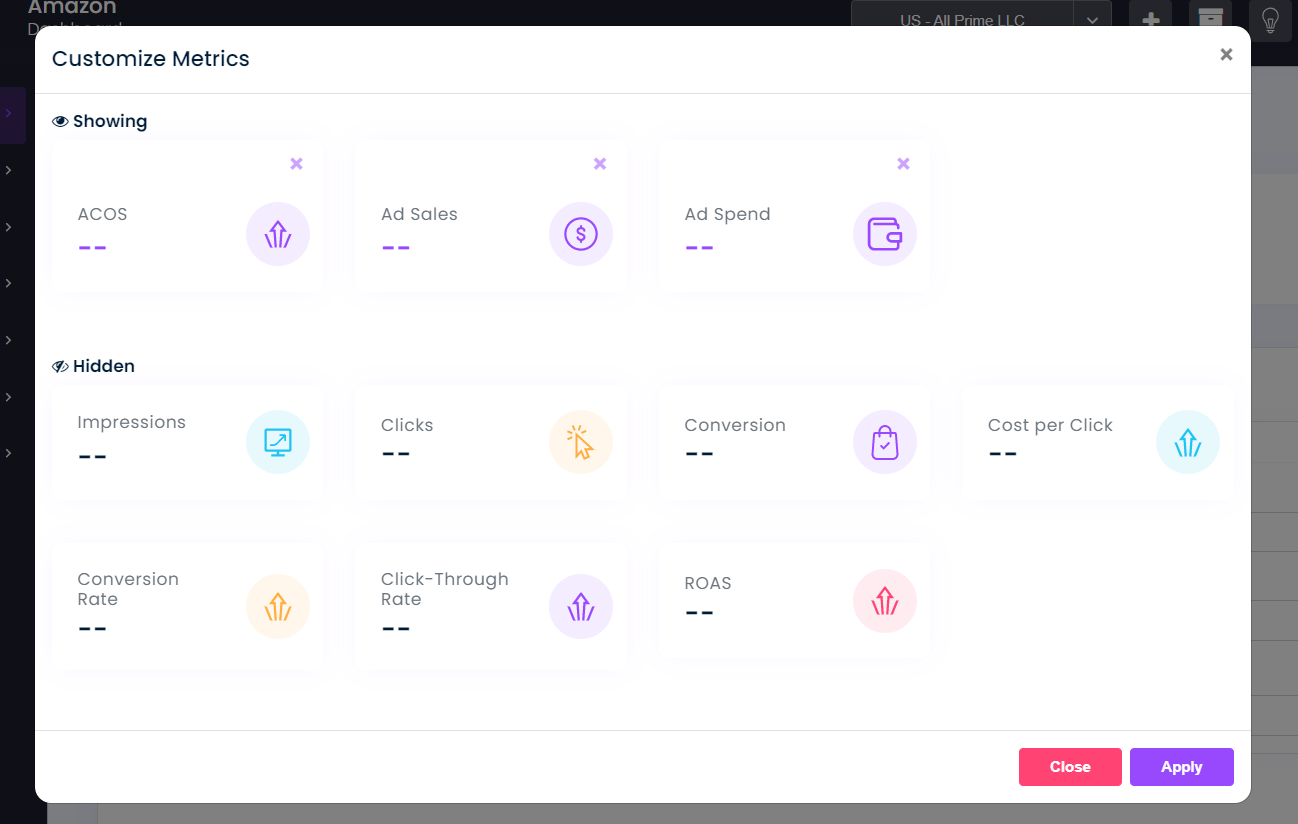The height and width of the screenshot is (824, 1298).
Task: Expand the highlighted first sidebar chevron
Action: (x=9, y=114)
